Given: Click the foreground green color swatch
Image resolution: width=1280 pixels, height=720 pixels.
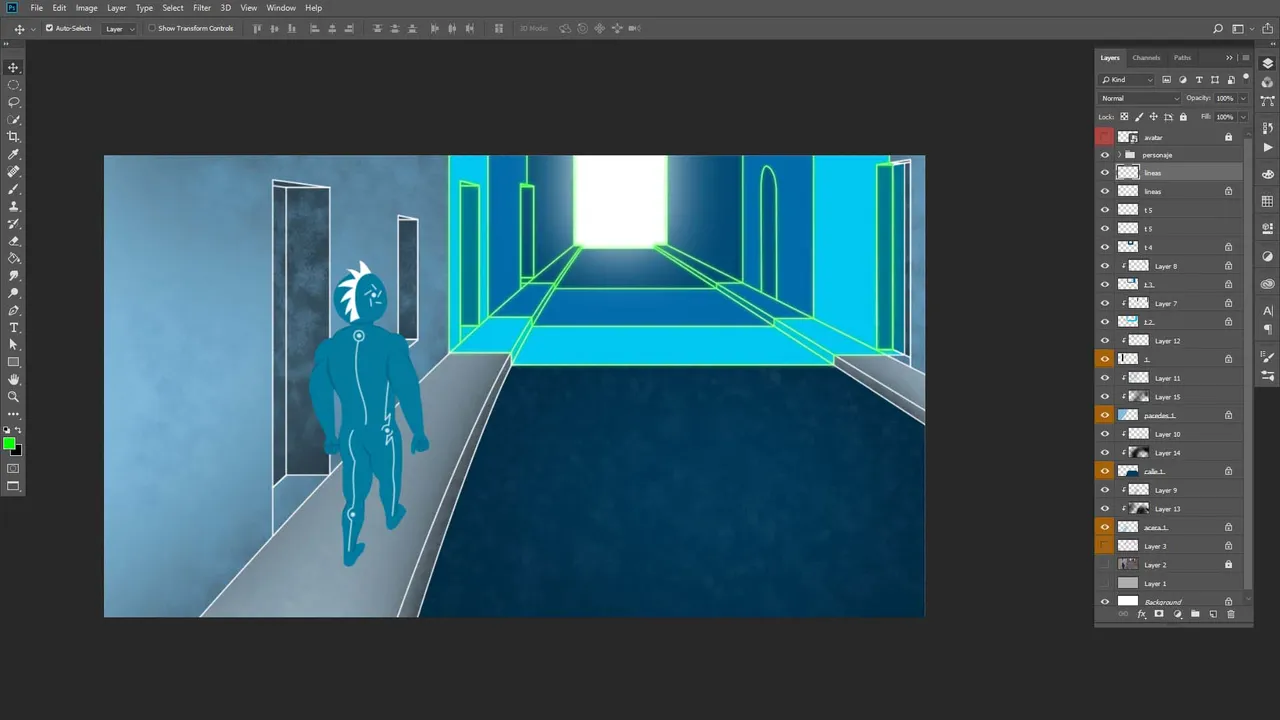Looking at the screenshot, I should click(x=9, y=443).
